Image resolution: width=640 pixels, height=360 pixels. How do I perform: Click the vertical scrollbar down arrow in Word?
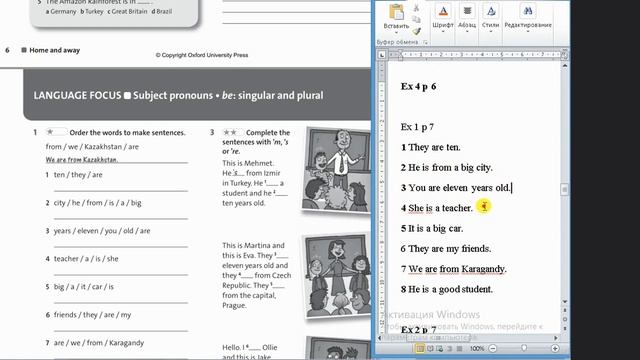(x=565, y=302)
